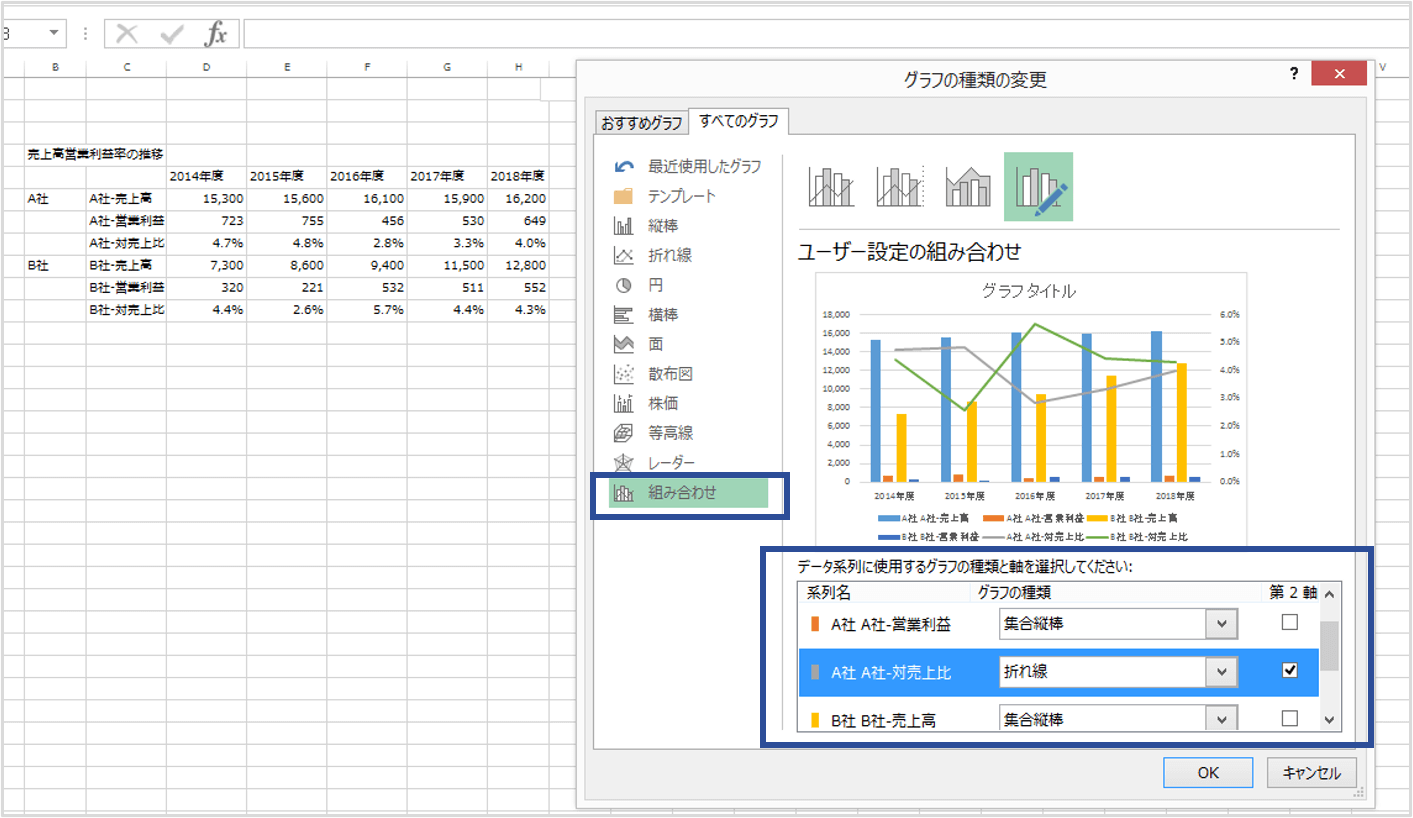Click cell 売上高営業利益率の推移
Image resolution: width=1413 pixels, height=818 pixels.
(x=96, y=154)
